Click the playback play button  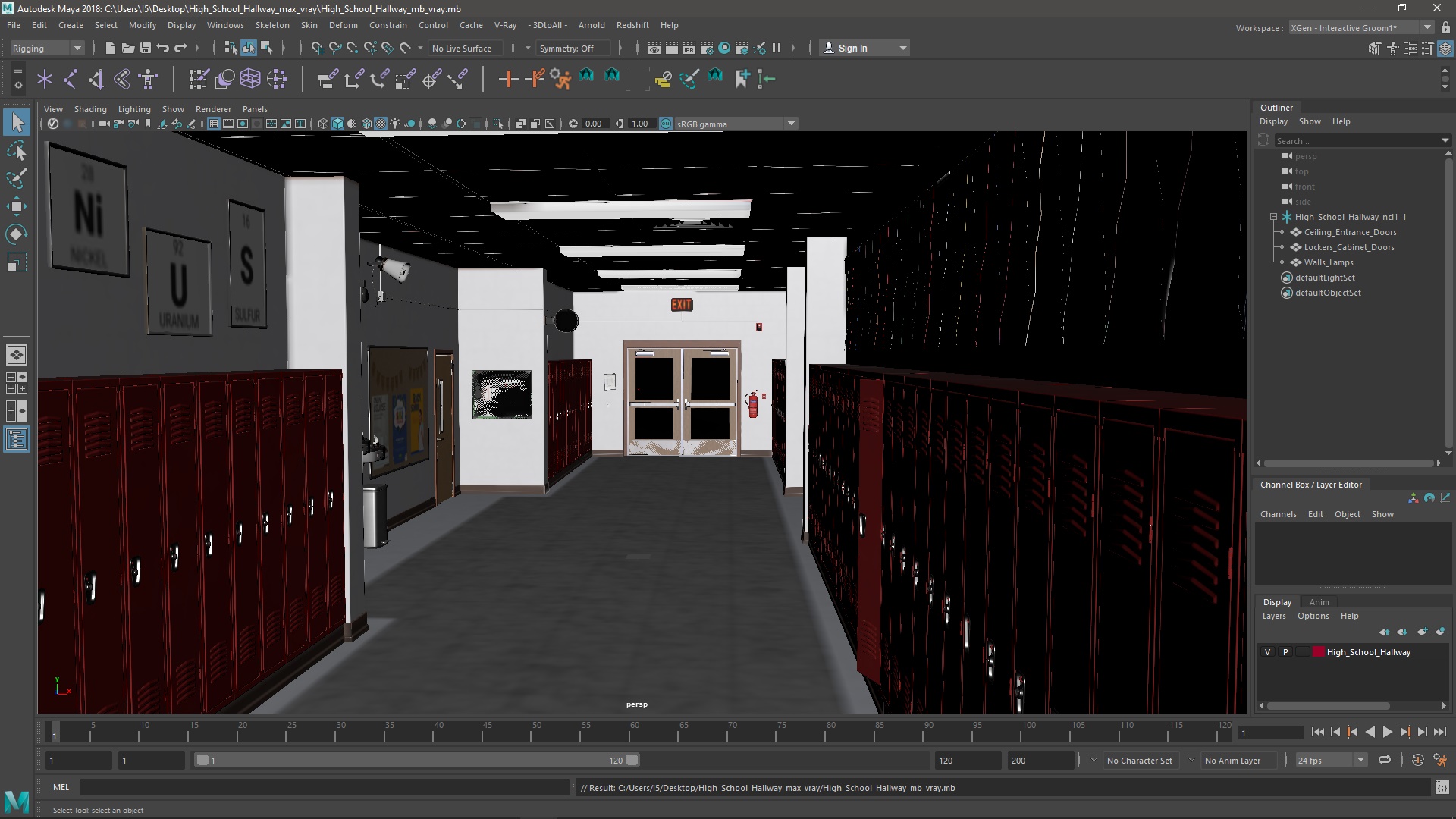(x=1389, y=732)
